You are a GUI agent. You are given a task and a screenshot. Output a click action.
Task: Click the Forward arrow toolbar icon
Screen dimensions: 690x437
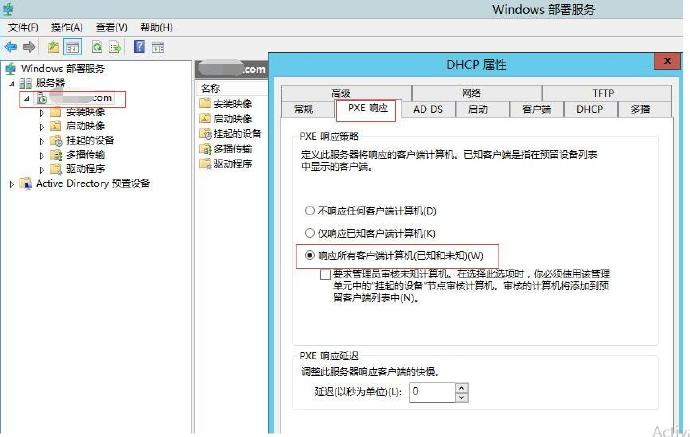point(29,47)
